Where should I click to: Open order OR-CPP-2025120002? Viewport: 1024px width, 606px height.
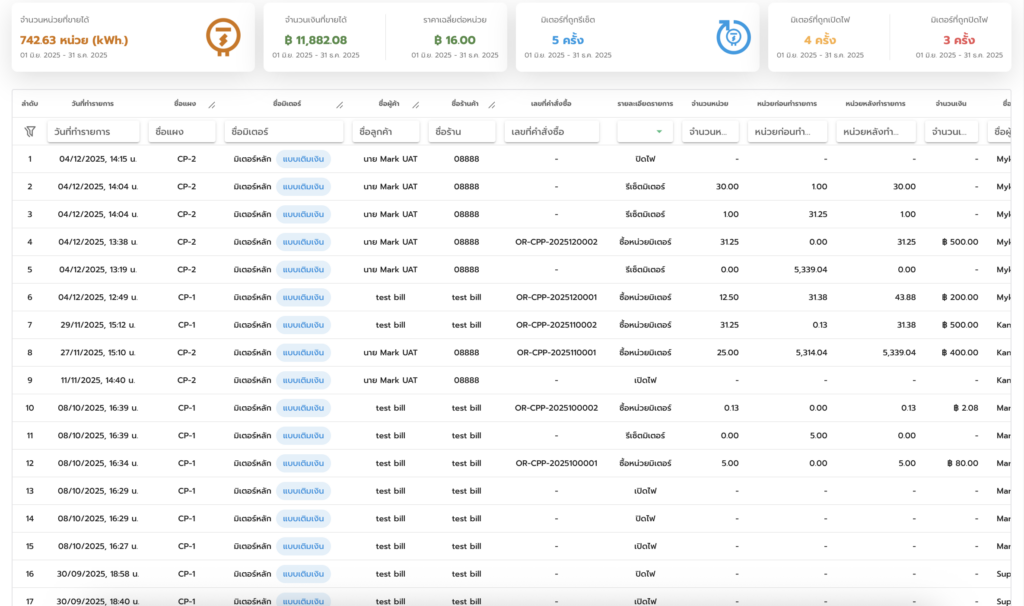[x=556, y=242]
